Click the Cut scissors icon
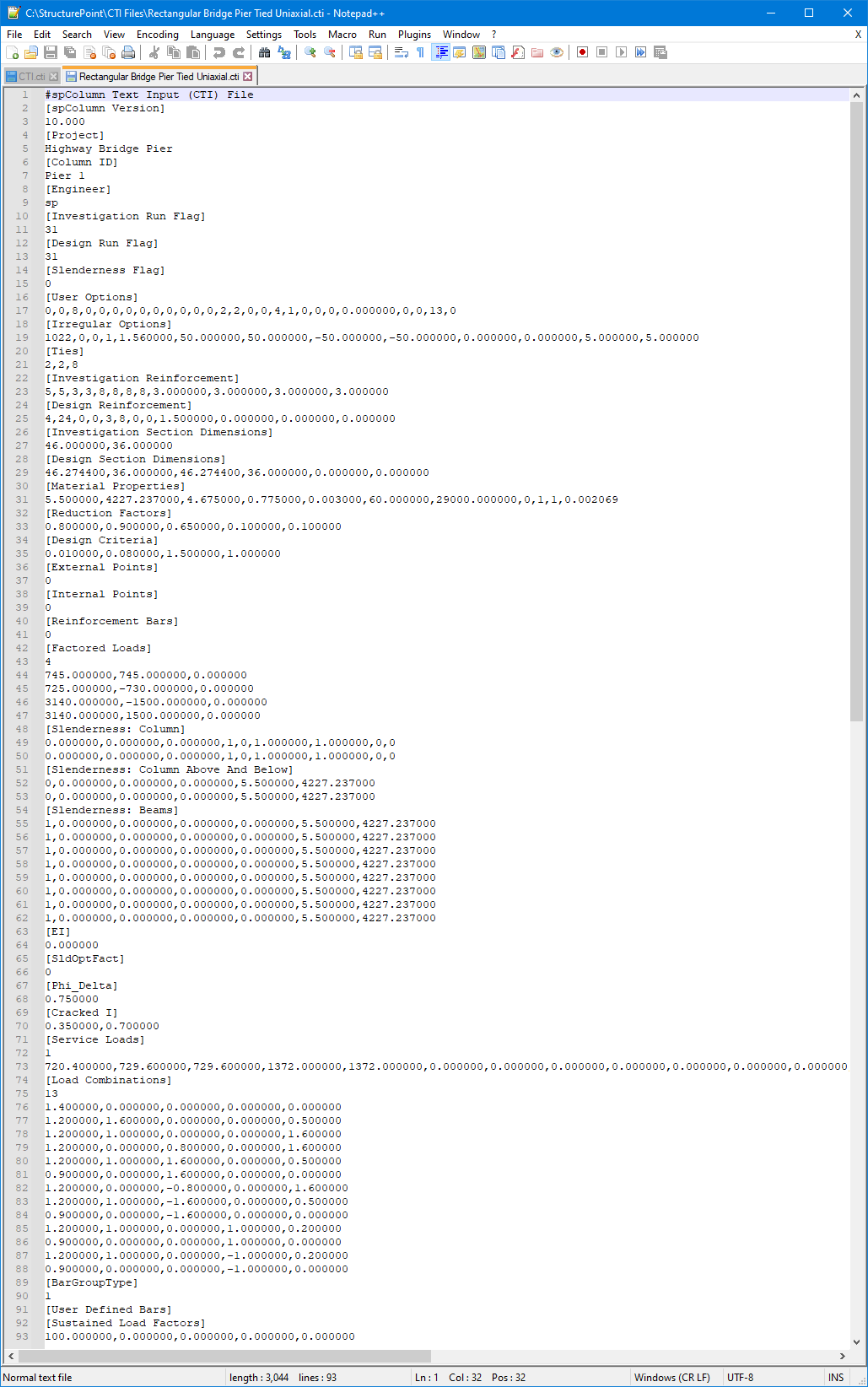Screen dimensions: 868x1387 (154, 52)
